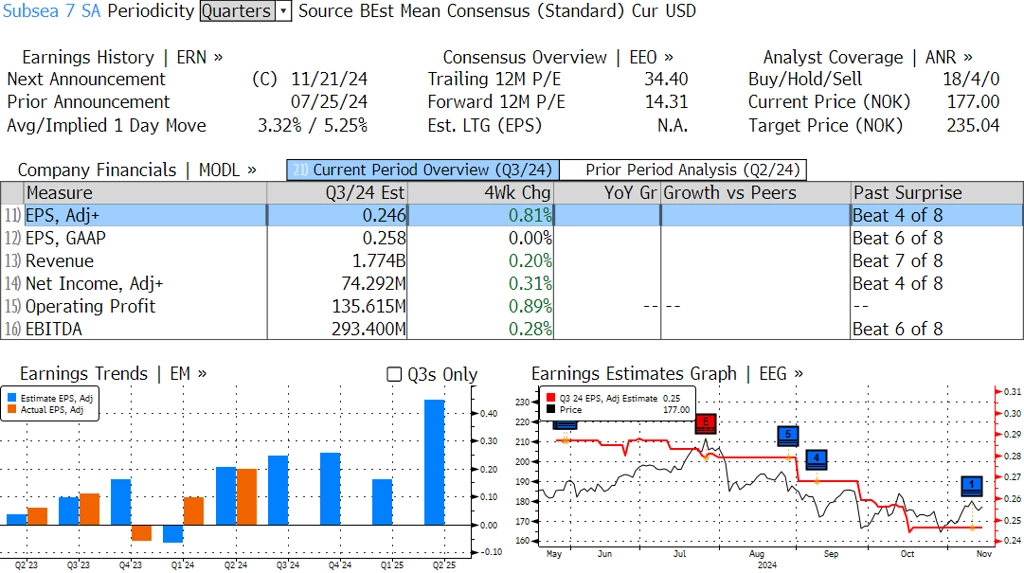Click the Avg/Implied move 3.32% / 5.25%
This screenshot has width=1024, height=573.
tap(312, 125)
